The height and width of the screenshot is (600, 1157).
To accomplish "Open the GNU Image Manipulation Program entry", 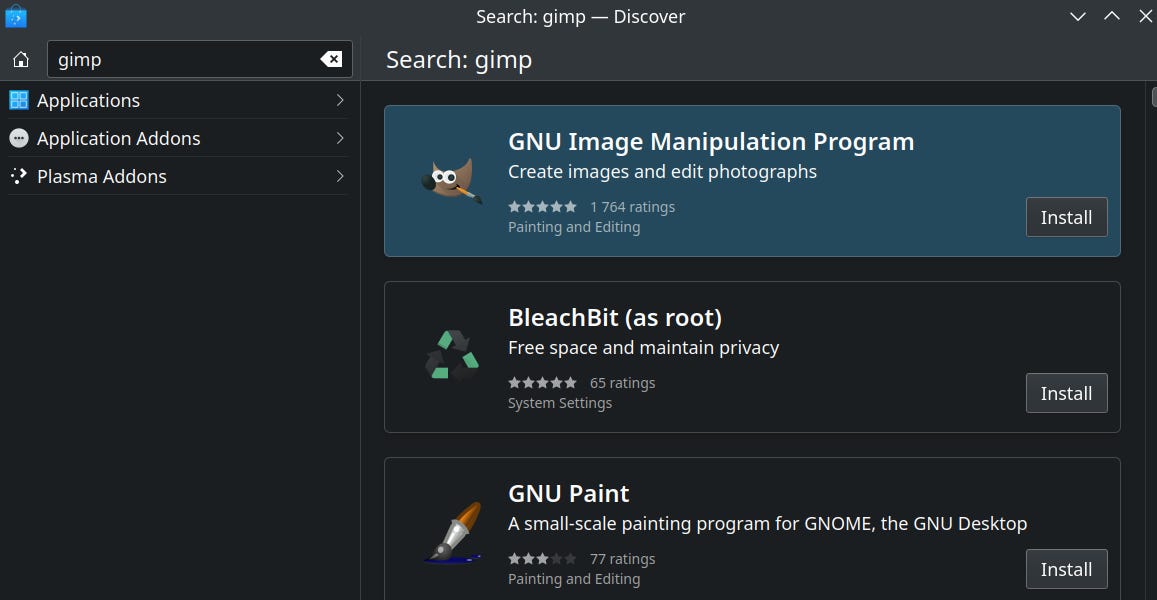I will coord(711,141).
